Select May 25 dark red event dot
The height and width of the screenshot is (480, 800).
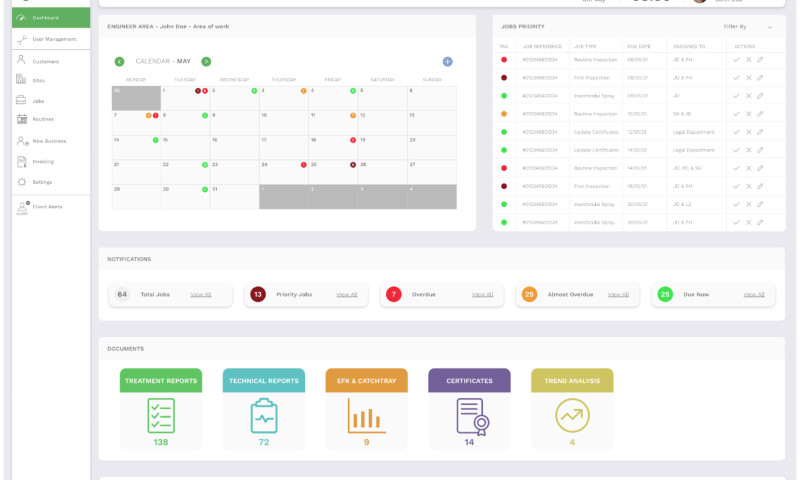tap(353, 165)
